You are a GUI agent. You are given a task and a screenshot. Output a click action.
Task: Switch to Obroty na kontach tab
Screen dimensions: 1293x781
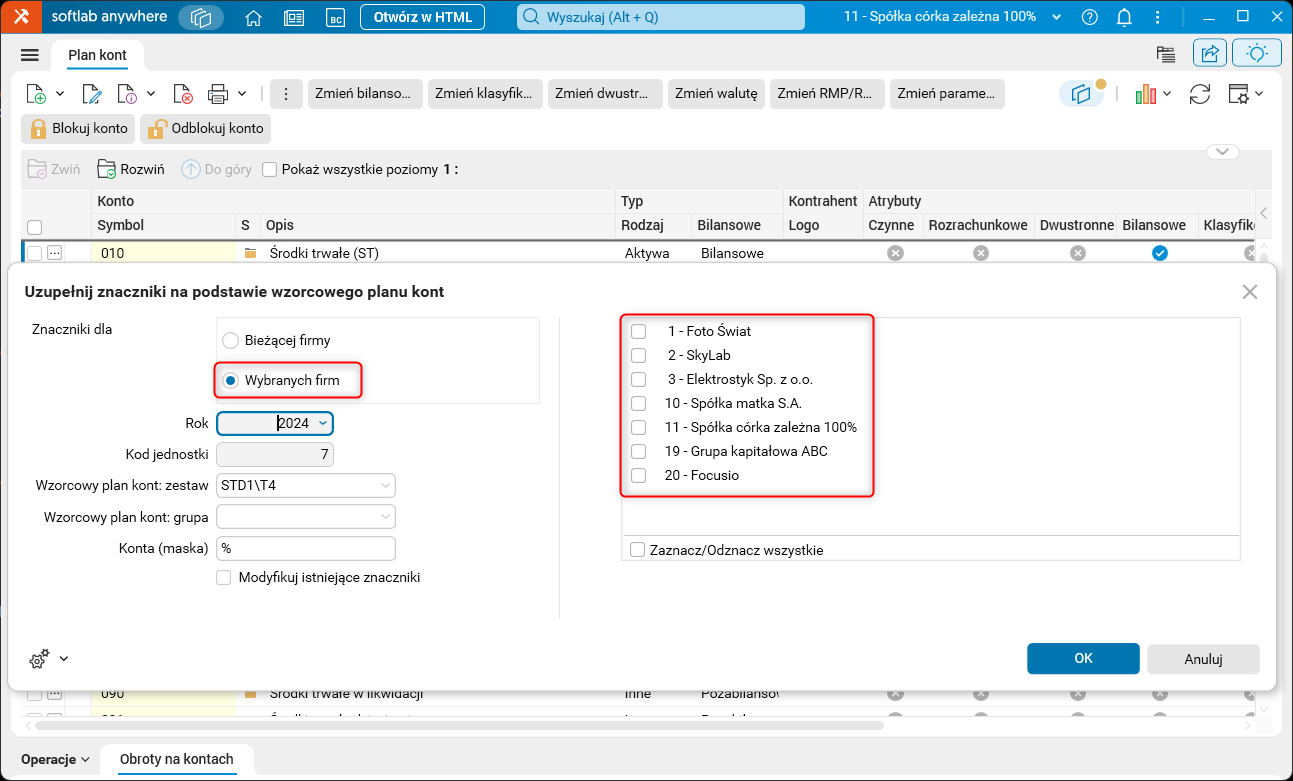click(177, 760)
